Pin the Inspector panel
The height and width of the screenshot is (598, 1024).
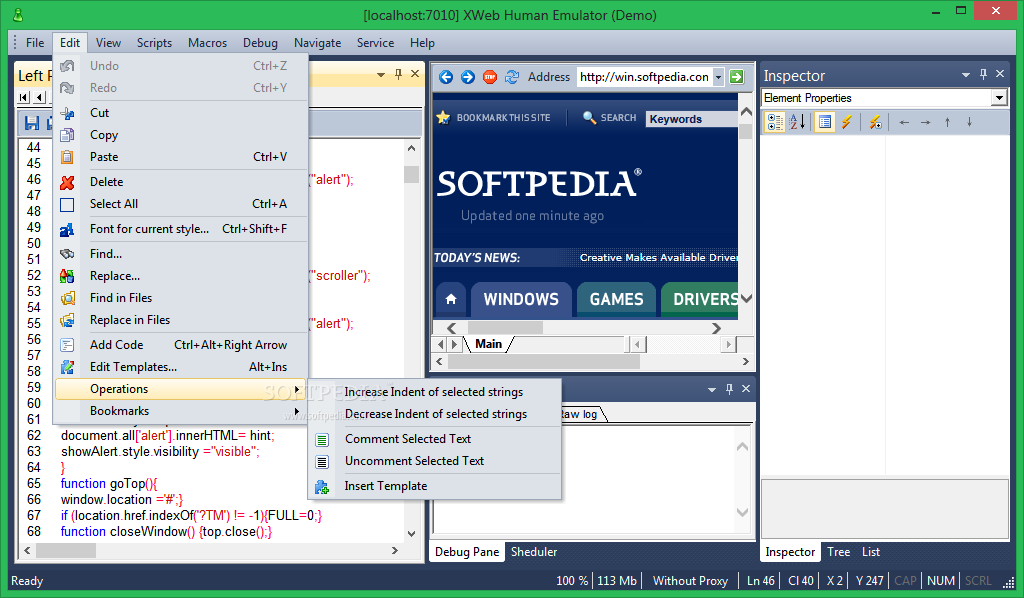[984, 74]
